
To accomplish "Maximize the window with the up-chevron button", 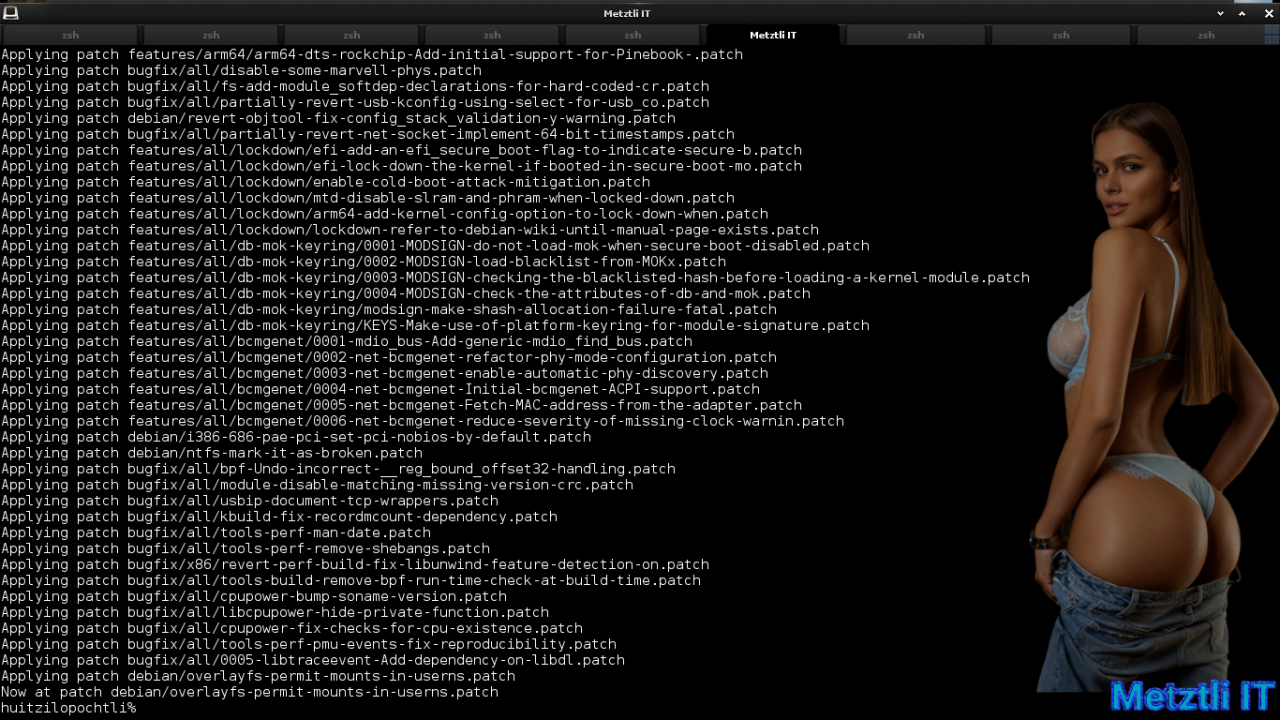I will pos(1242,13).
